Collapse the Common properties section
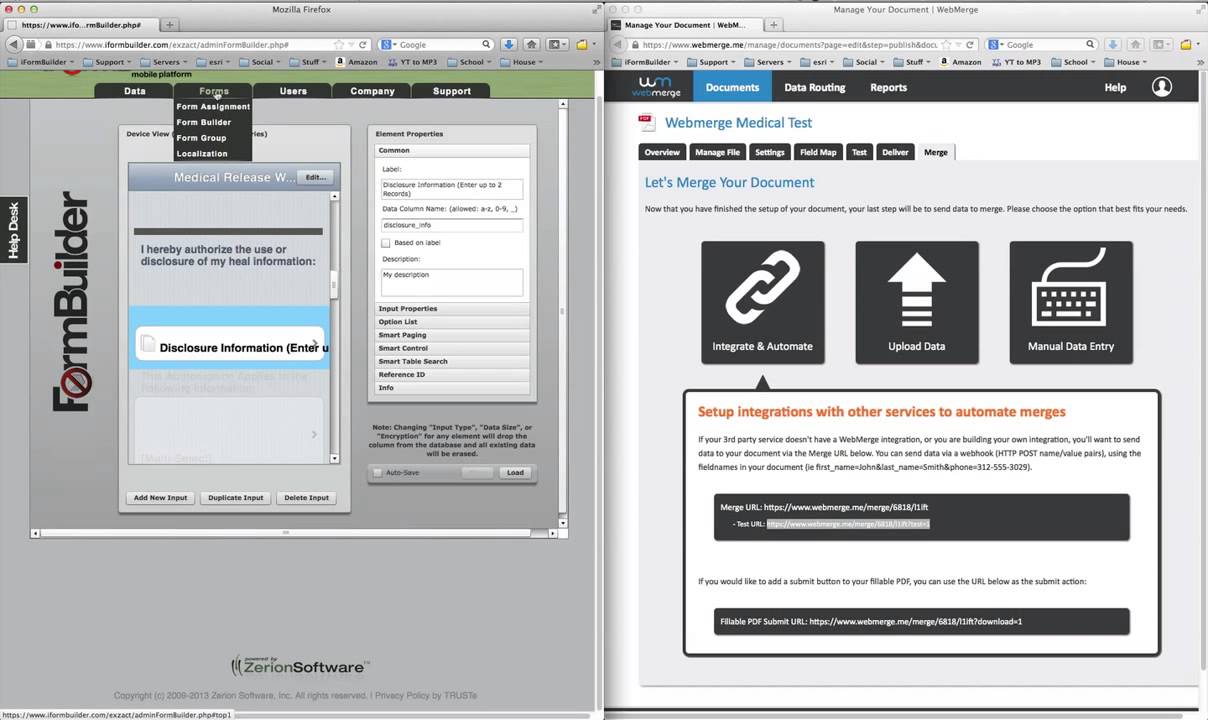The width and height of the screenshot is (1208, 720). (452, 150)
